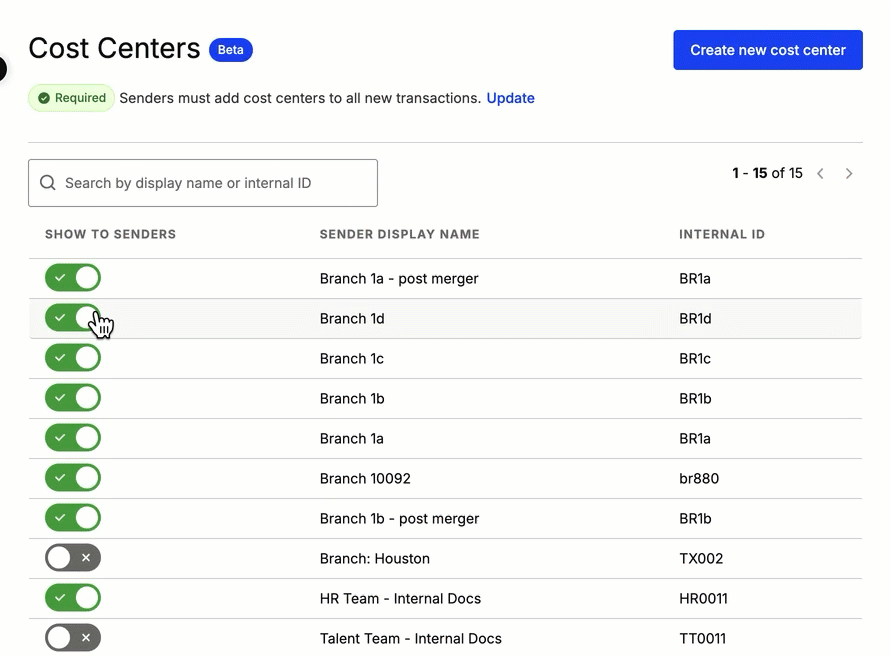Toggle off Branch 1a - post merger
Screen dimensions: 890x656
pyautogui.click(x=73, y=278)
